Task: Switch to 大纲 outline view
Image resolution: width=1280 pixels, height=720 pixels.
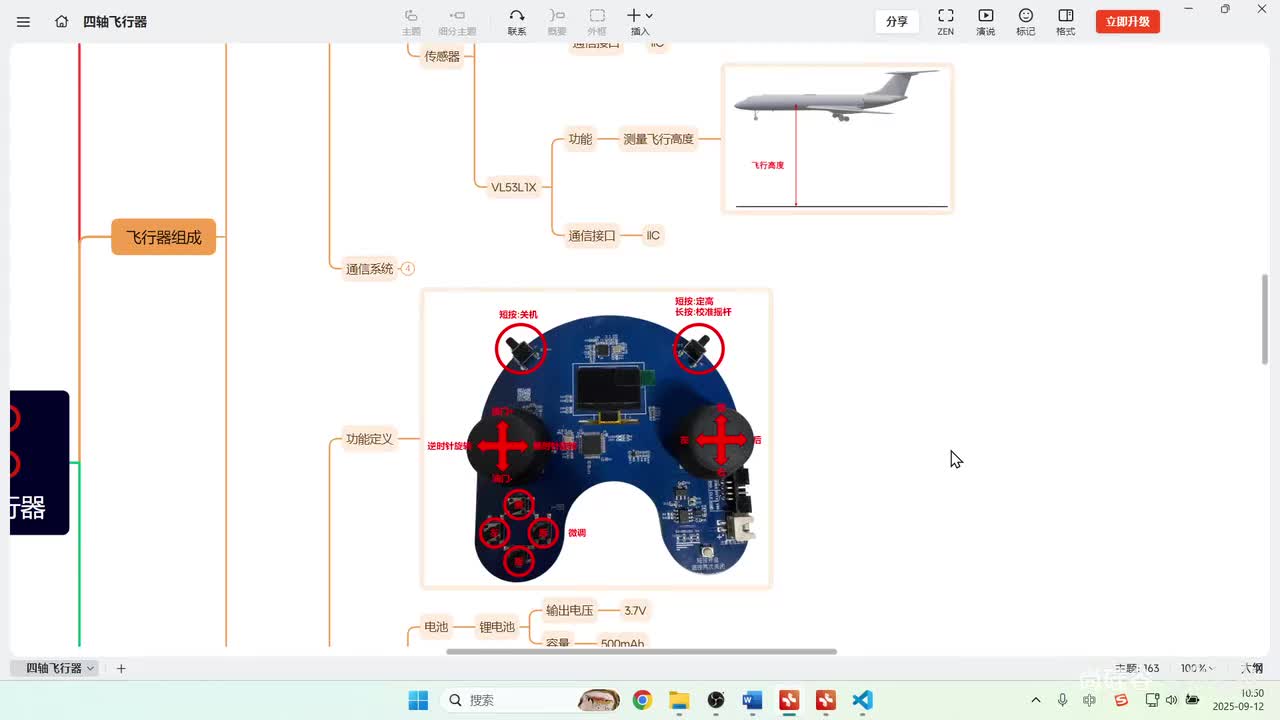Action: (1252, 668)
